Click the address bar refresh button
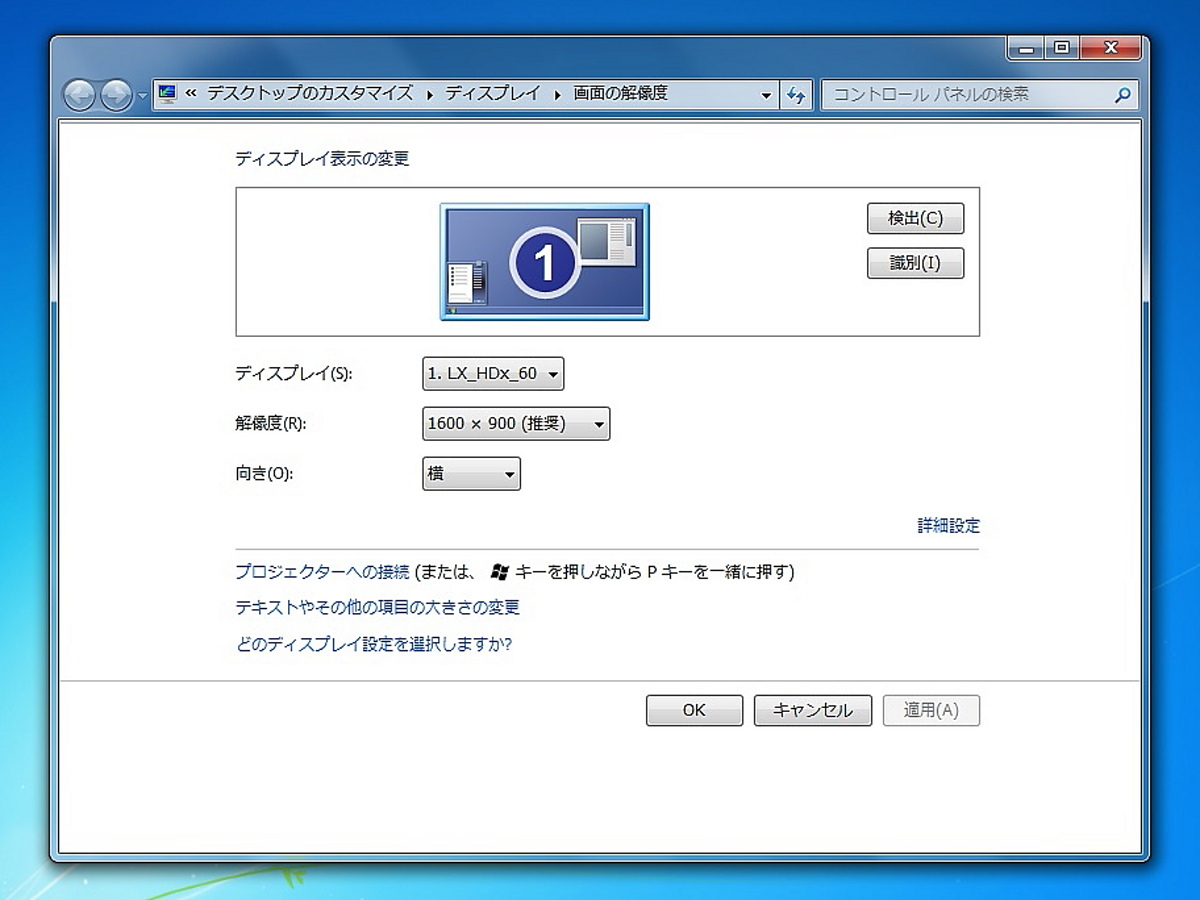Image resolution: width=1200 pixels, height=900 pixels. click(796, 95)
